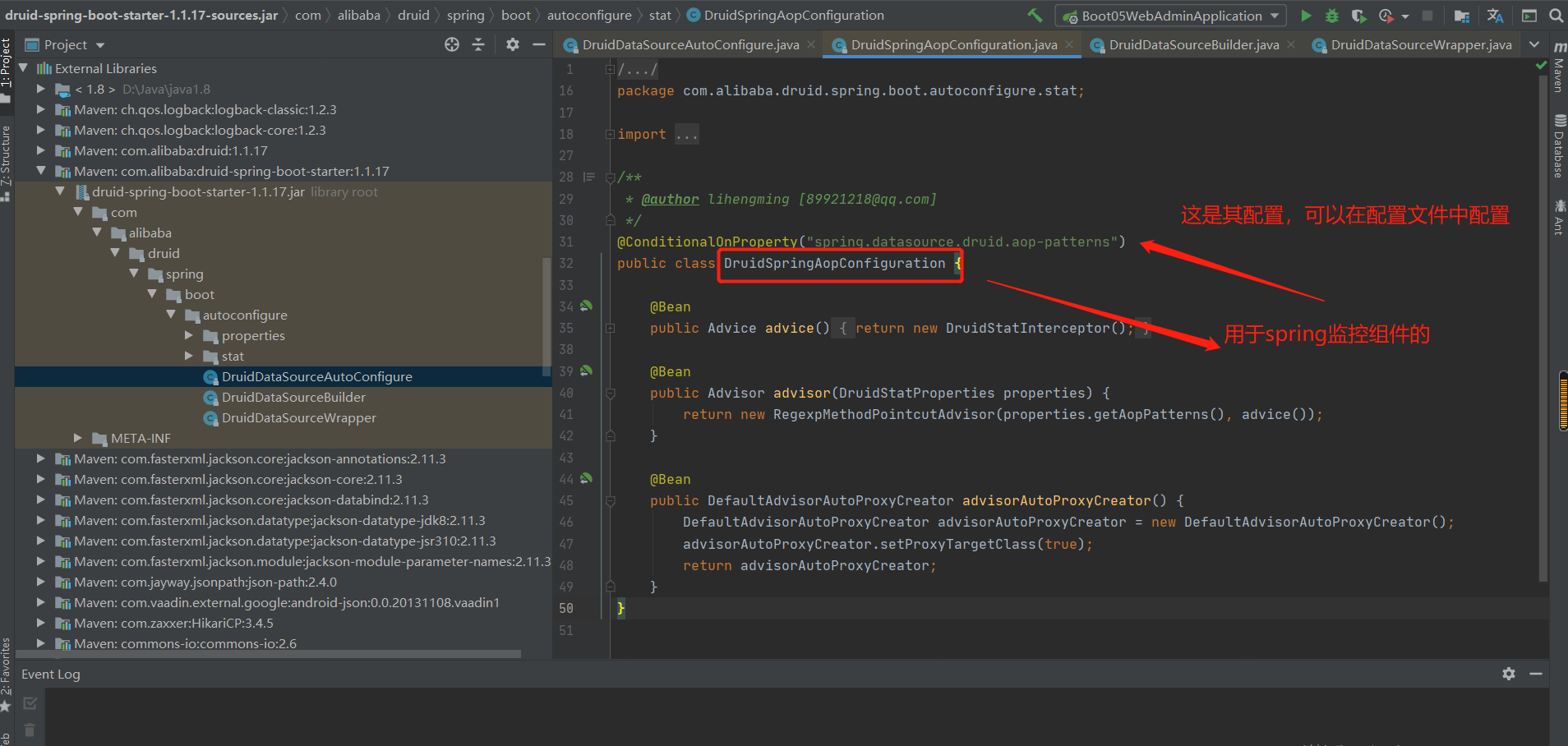Toggle the 2: Favorites side tab
The image size is (1568, 746).
tap(7, 674)
